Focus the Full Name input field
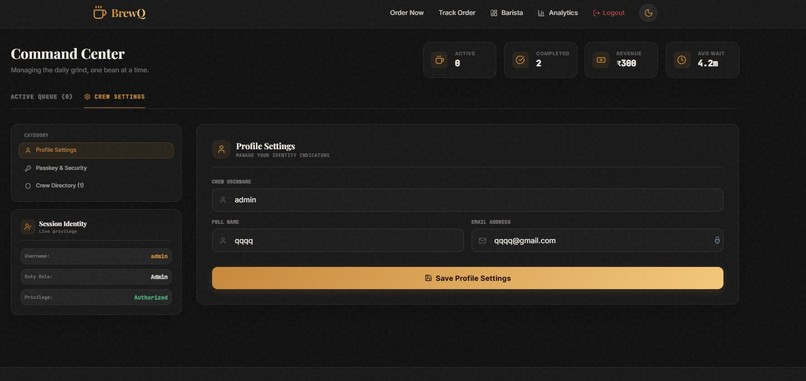This screenshot has height=381, width=806. [338, 240]
